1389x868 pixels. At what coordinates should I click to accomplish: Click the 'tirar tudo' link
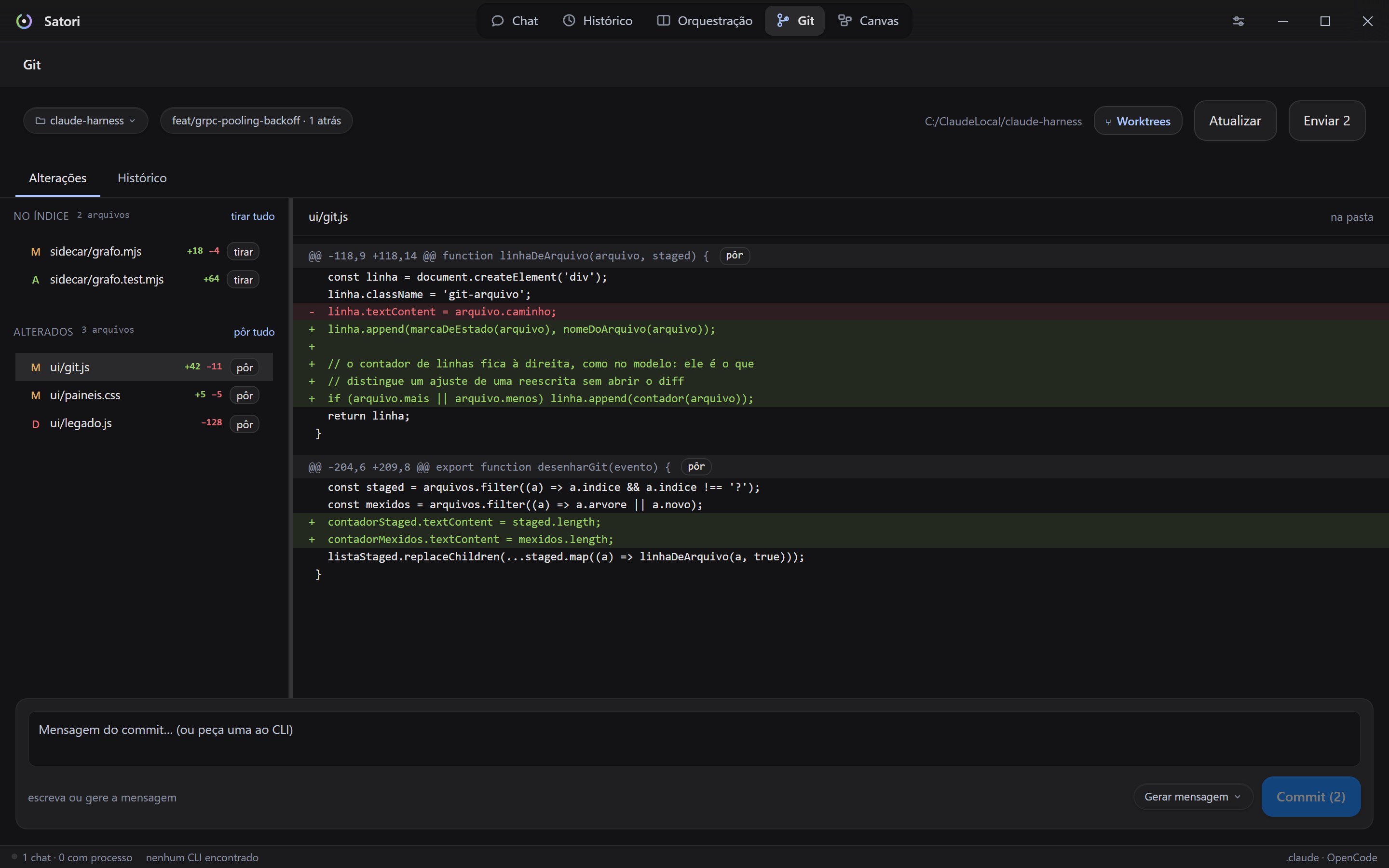[253, 217]
